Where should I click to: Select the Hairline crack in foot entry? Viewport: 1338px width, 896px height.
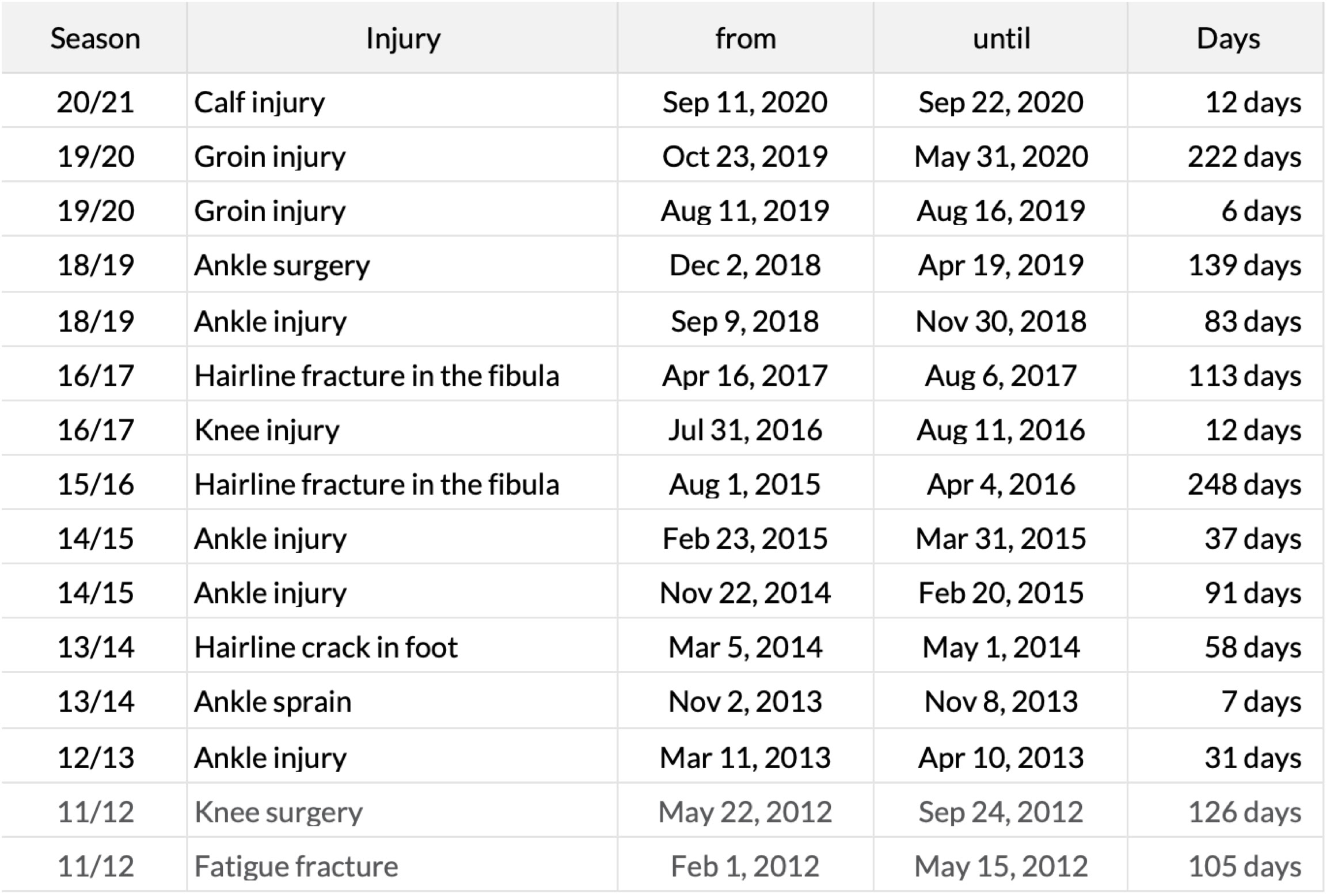pyautogui.click(x=326, y=647)
